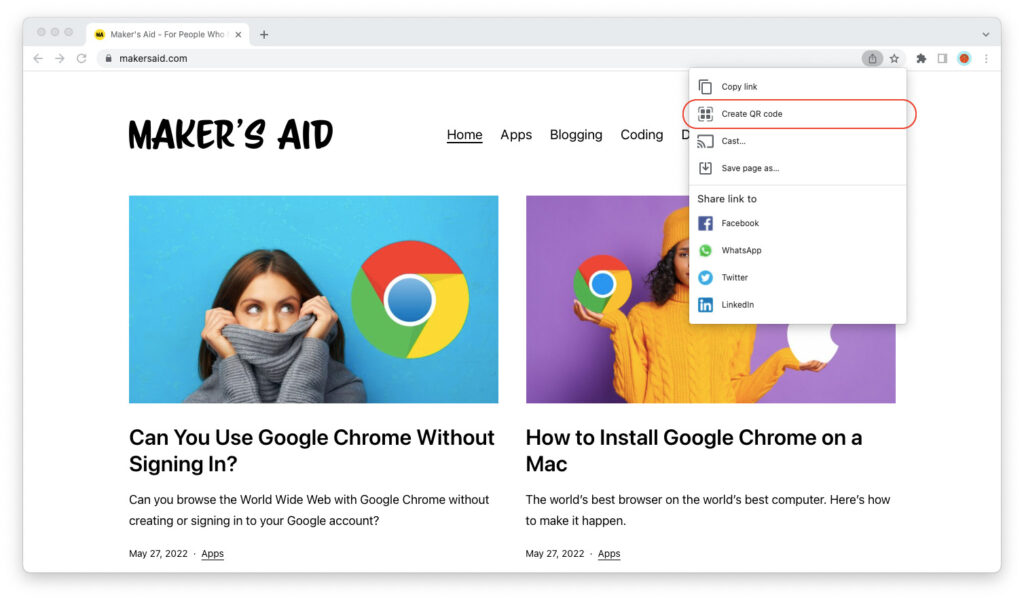Click the Maker's Aid tab favicon
1024x601 pixels.
coord(100,35)
